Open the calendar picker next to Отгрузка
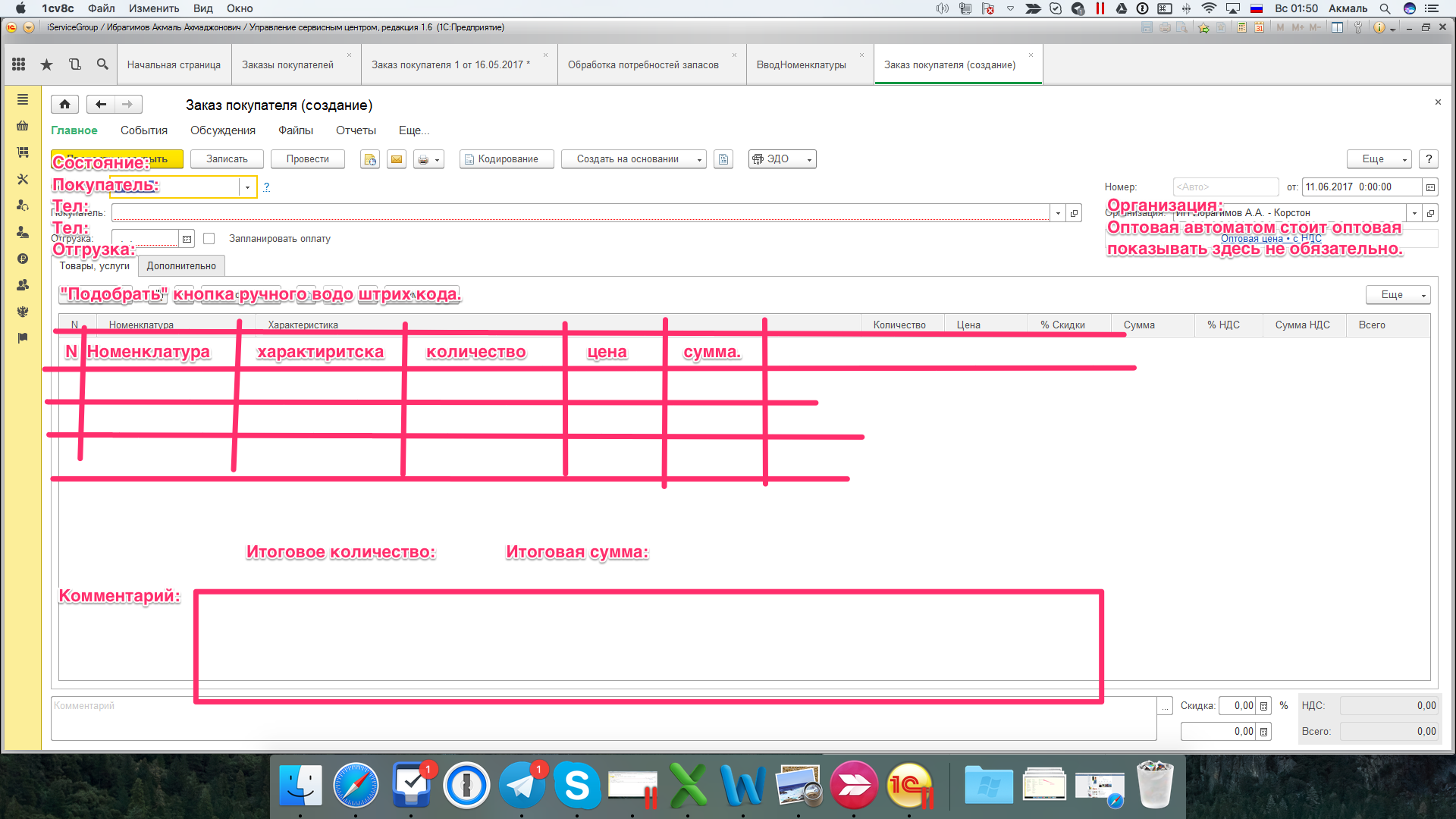 tap(187, 239)
